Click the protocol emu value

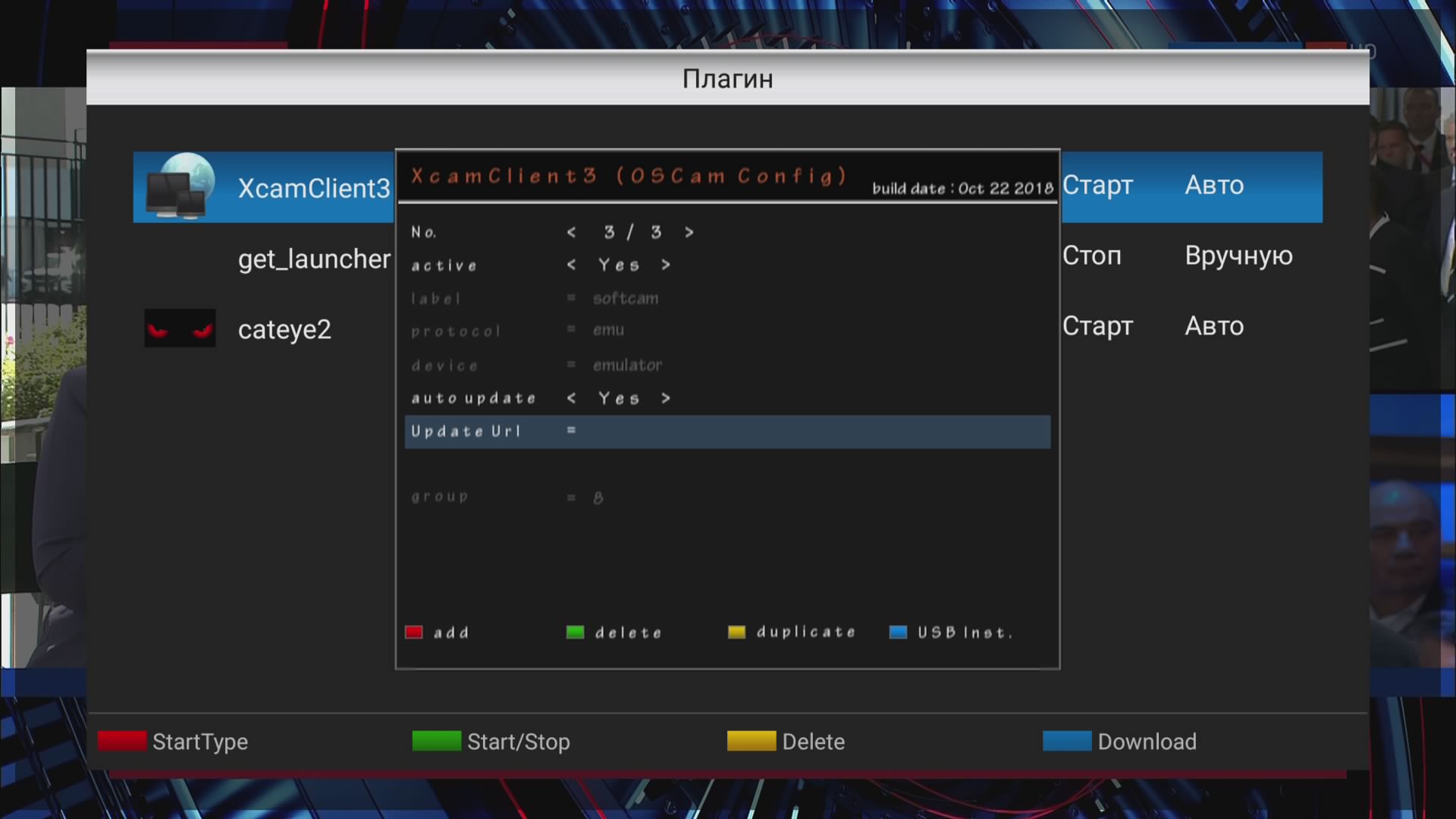[608, 330]
